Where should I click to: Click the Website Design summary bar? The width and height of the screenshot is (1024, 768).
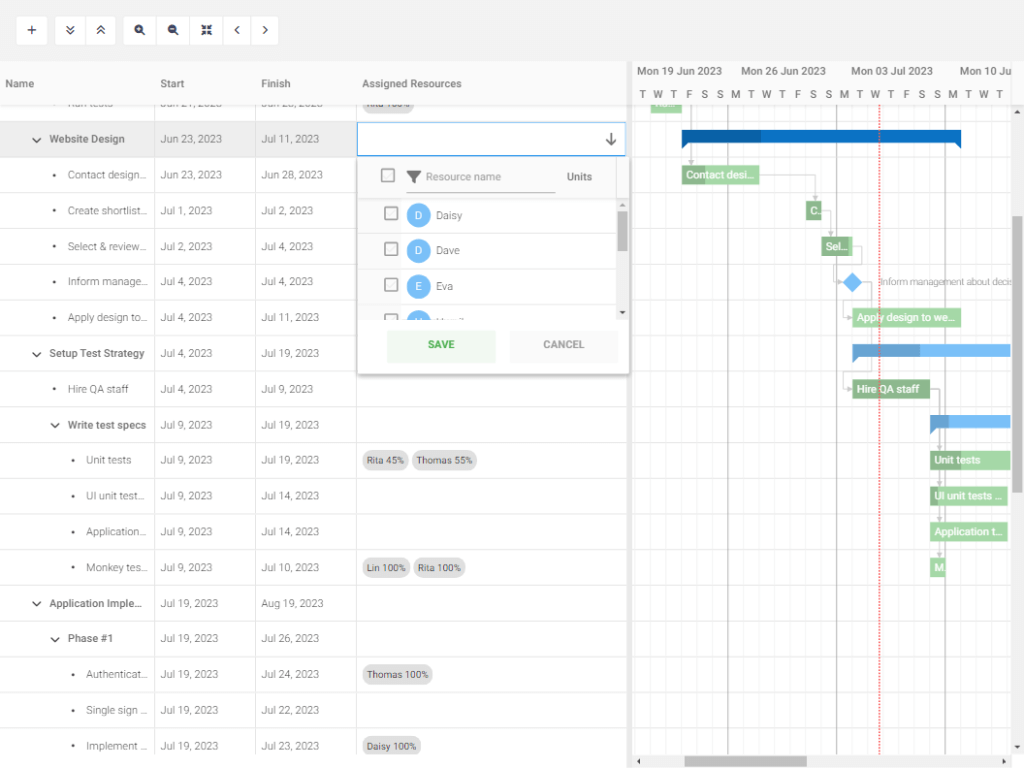[821, 136]
